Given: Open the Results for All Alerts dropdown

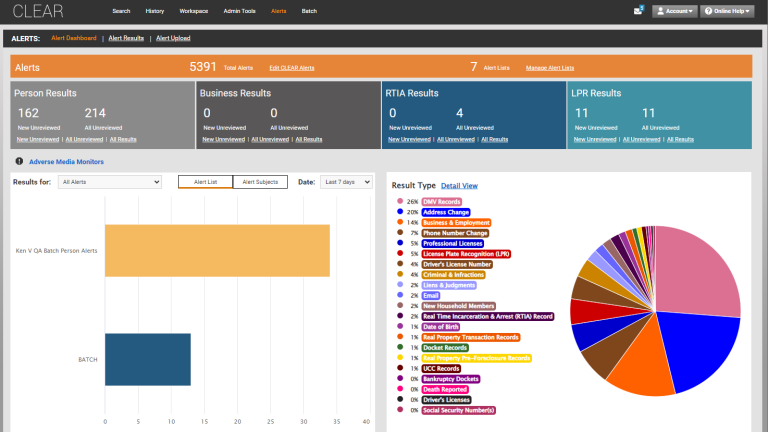Looking at the screenshot, I should [x=110, y=182].
